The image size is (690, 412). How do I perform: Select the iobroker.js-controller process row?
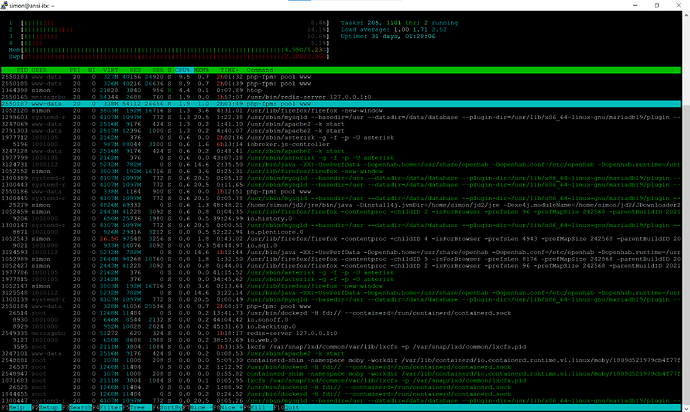[341, 144]
